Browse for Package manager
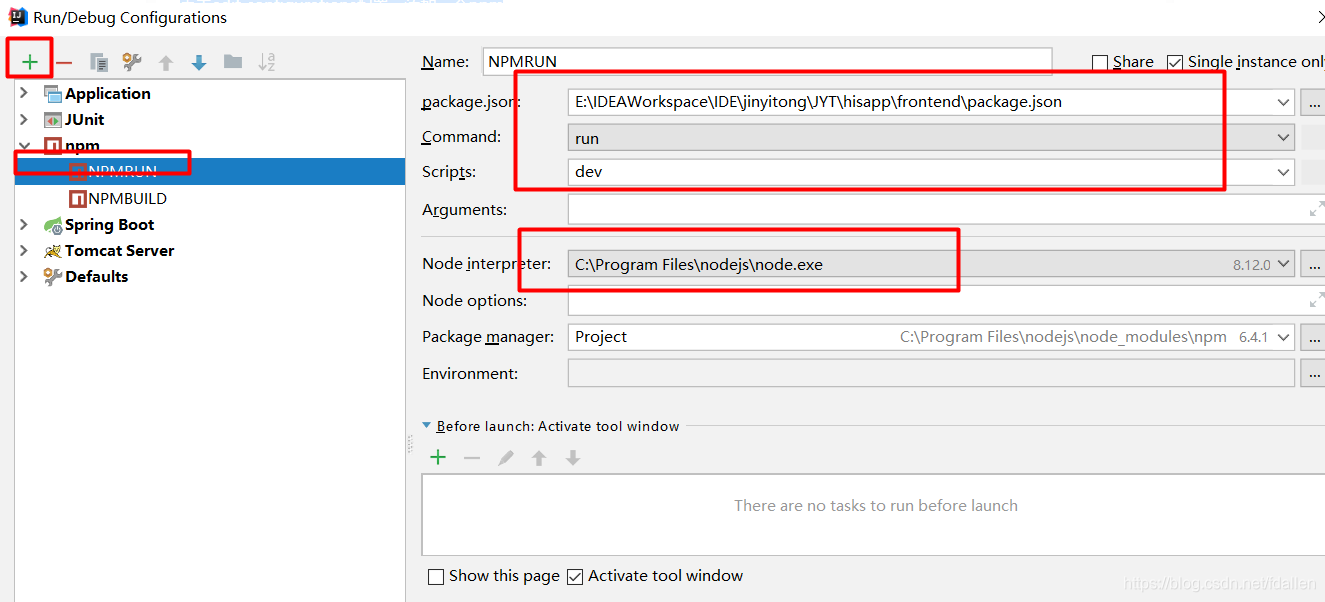 [1313, 337]
